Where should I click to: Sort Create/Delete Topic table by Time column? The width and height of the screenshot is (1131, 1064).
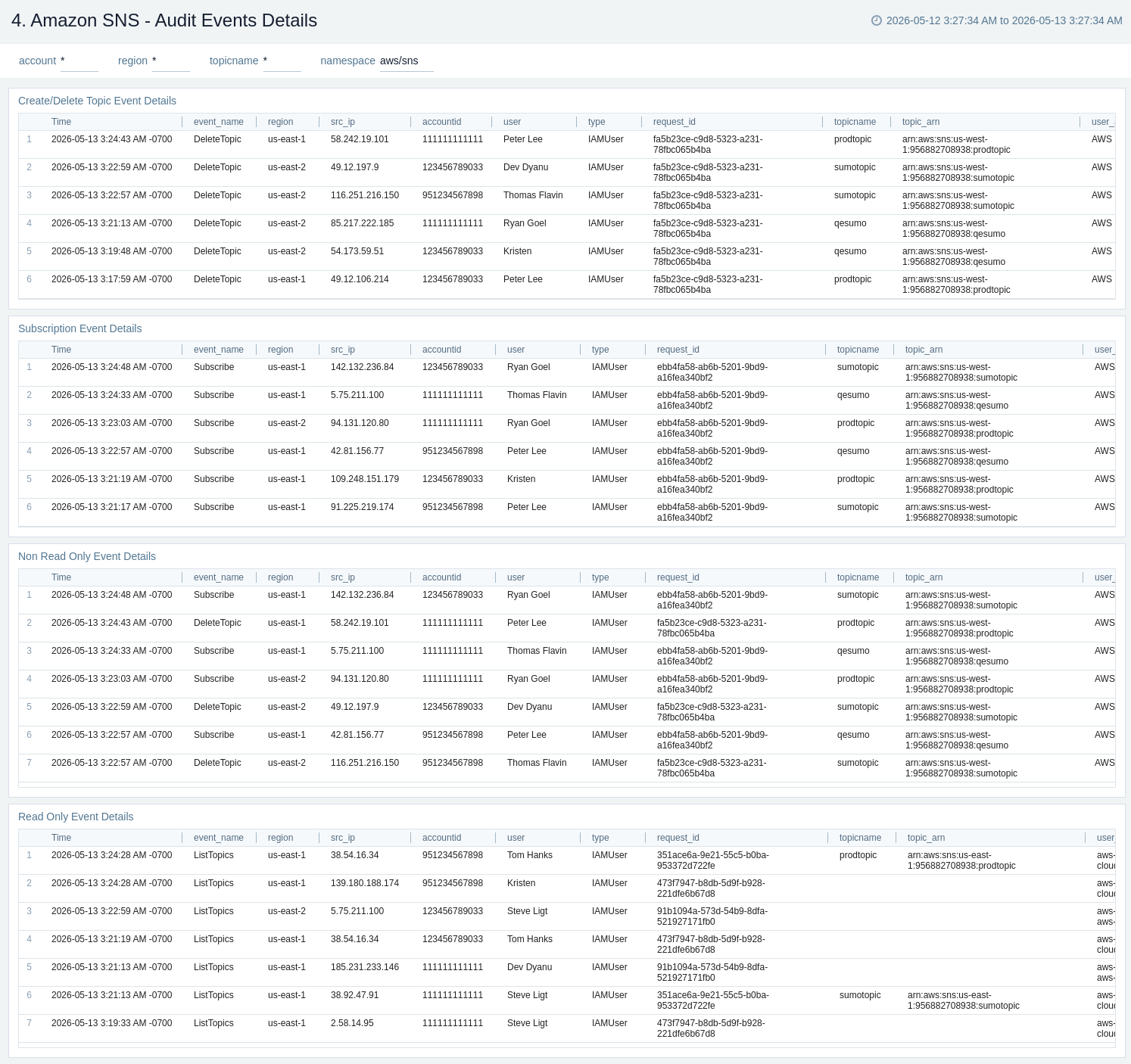tap(61, 122)
